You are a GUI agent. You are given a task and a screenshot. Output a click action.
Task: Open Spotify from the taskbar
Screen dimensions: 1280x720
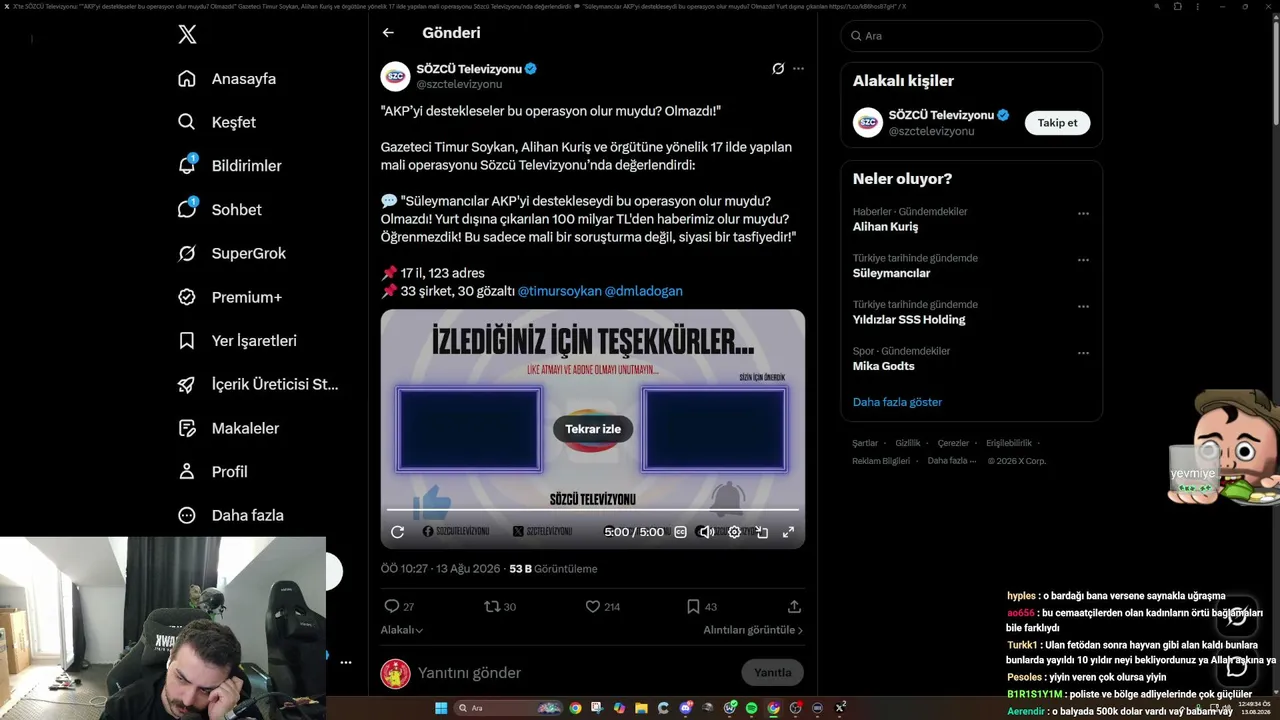click(751, 708)
